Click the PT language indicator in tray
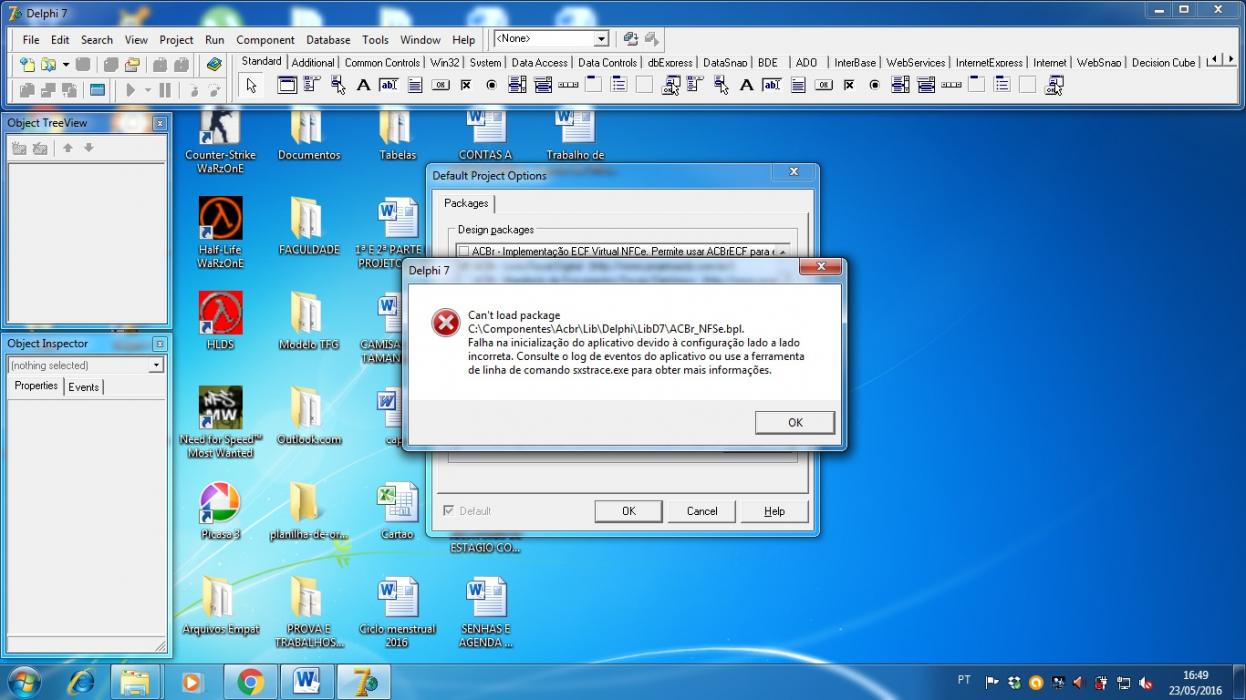The height and width of the screenshot is (700, 1246). (x=964, y=680)
